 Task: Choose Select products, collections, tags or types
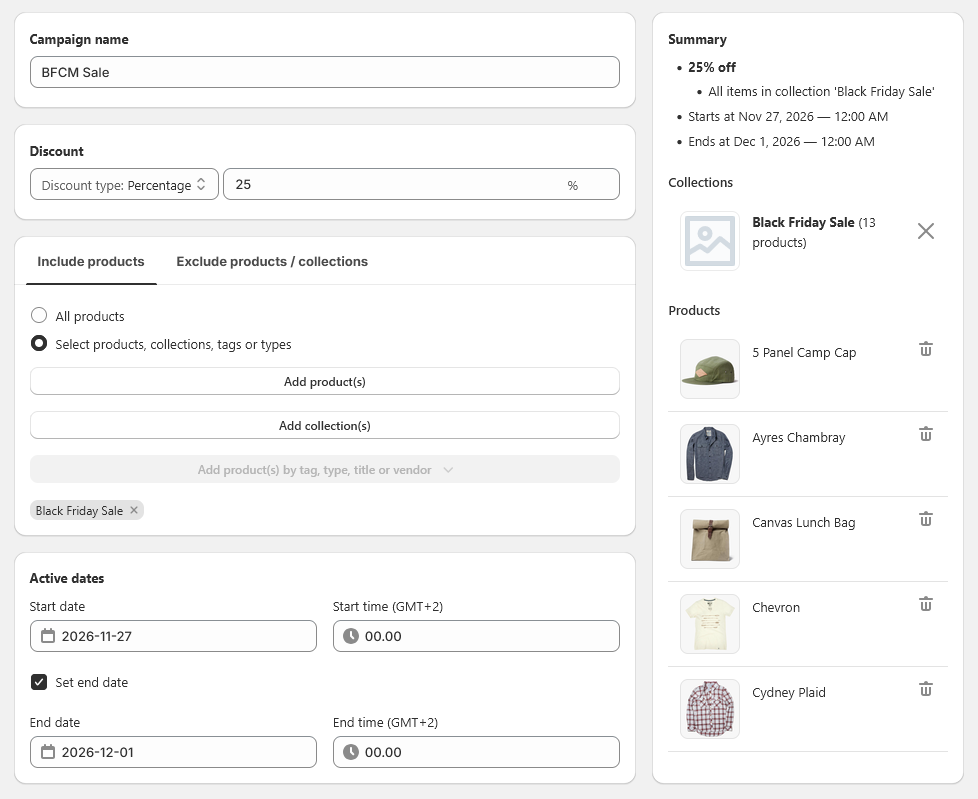[x=39, y=343]
